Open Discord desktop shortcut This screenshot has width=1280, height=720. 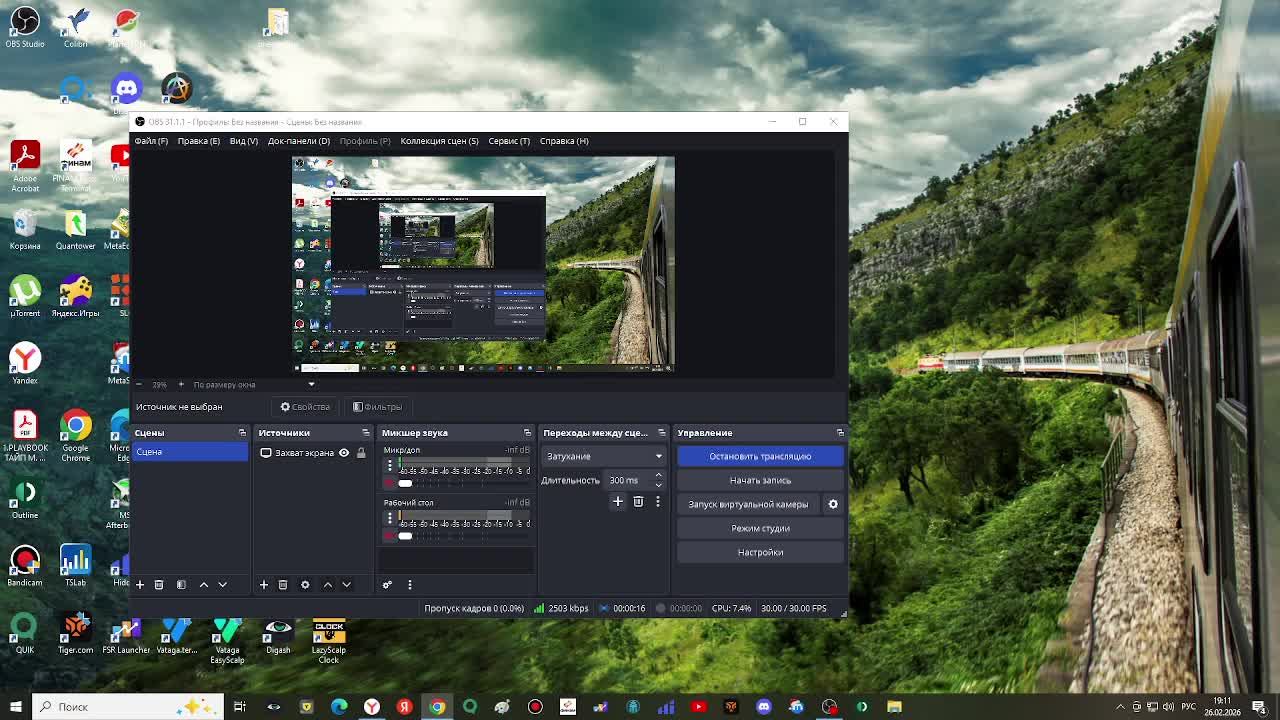[126, 89]
